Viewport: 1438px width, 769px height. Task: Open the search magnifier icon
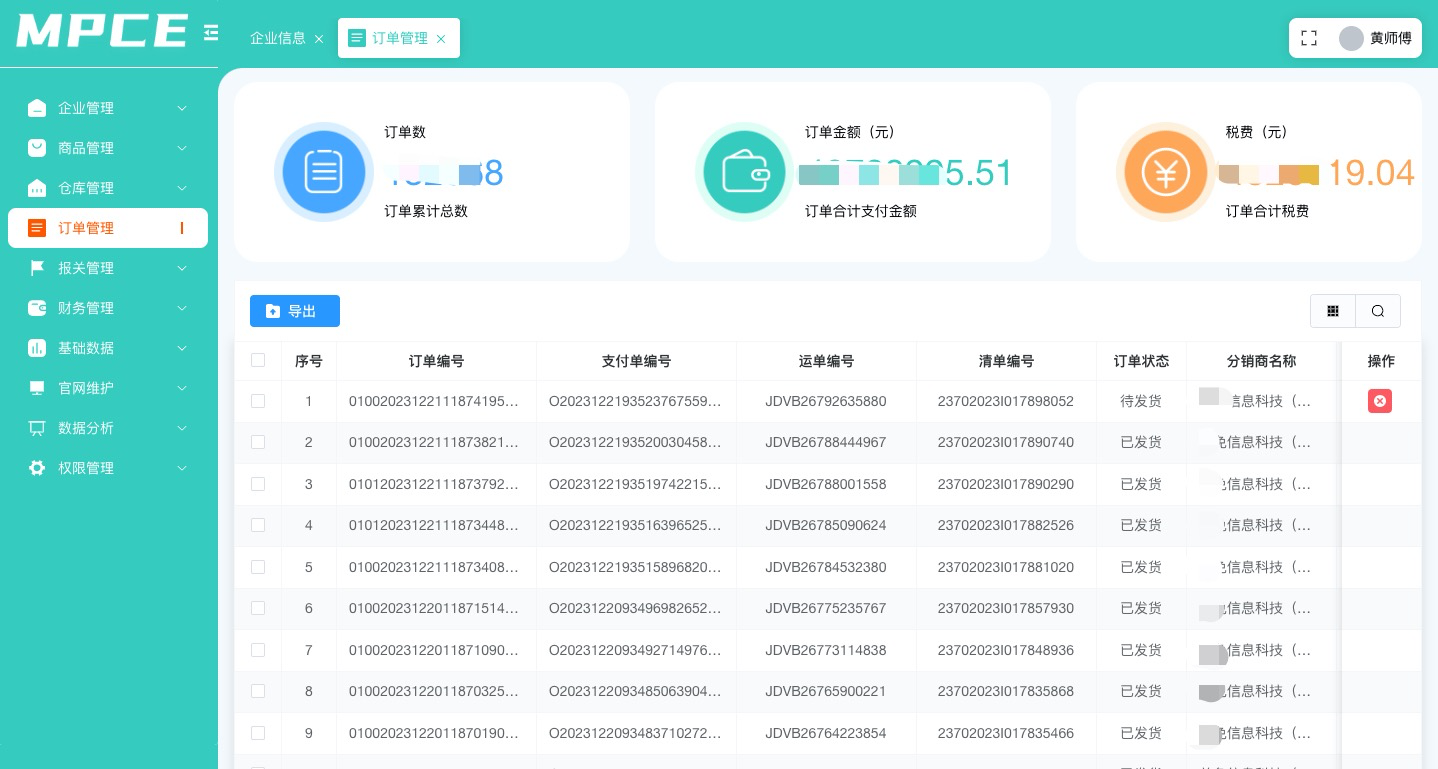pyautogui.click(x=1378, y=311)
